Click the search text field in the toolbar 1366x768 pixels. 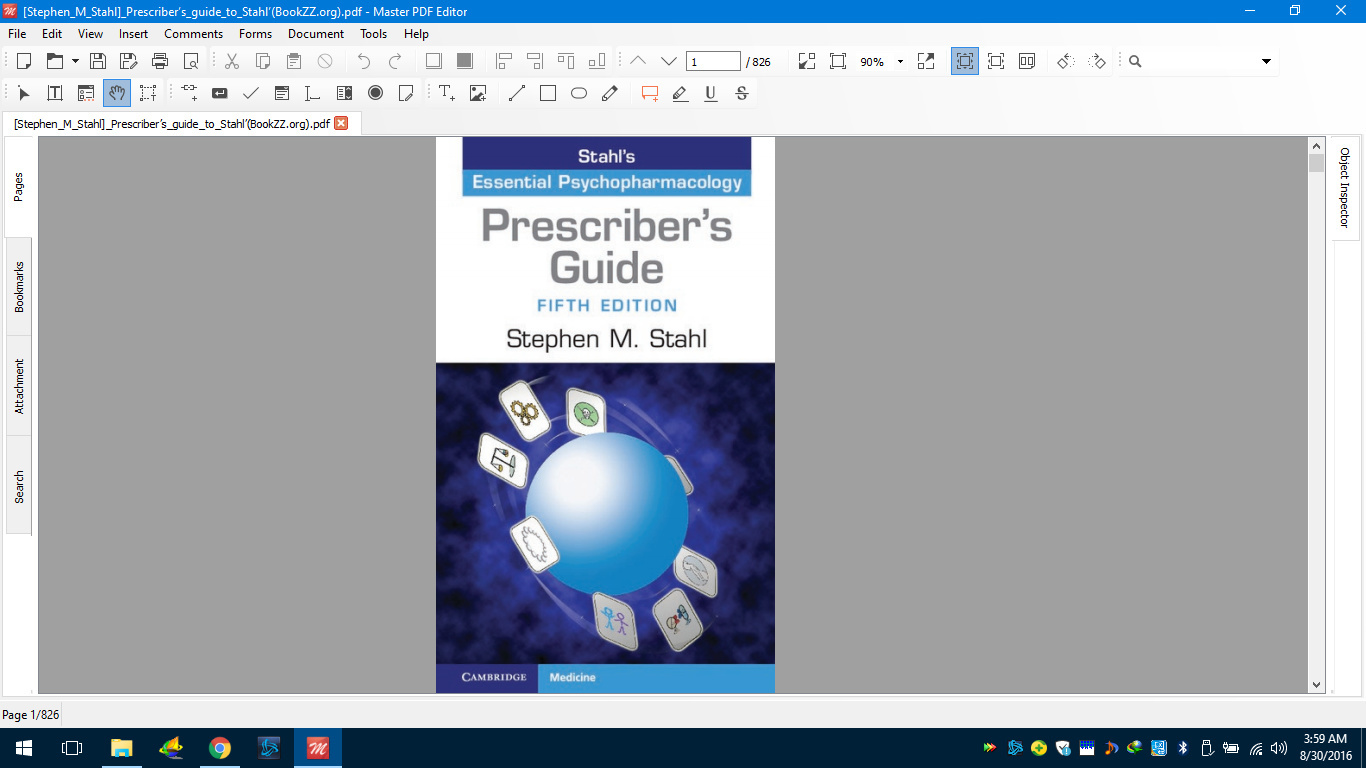1199,61
